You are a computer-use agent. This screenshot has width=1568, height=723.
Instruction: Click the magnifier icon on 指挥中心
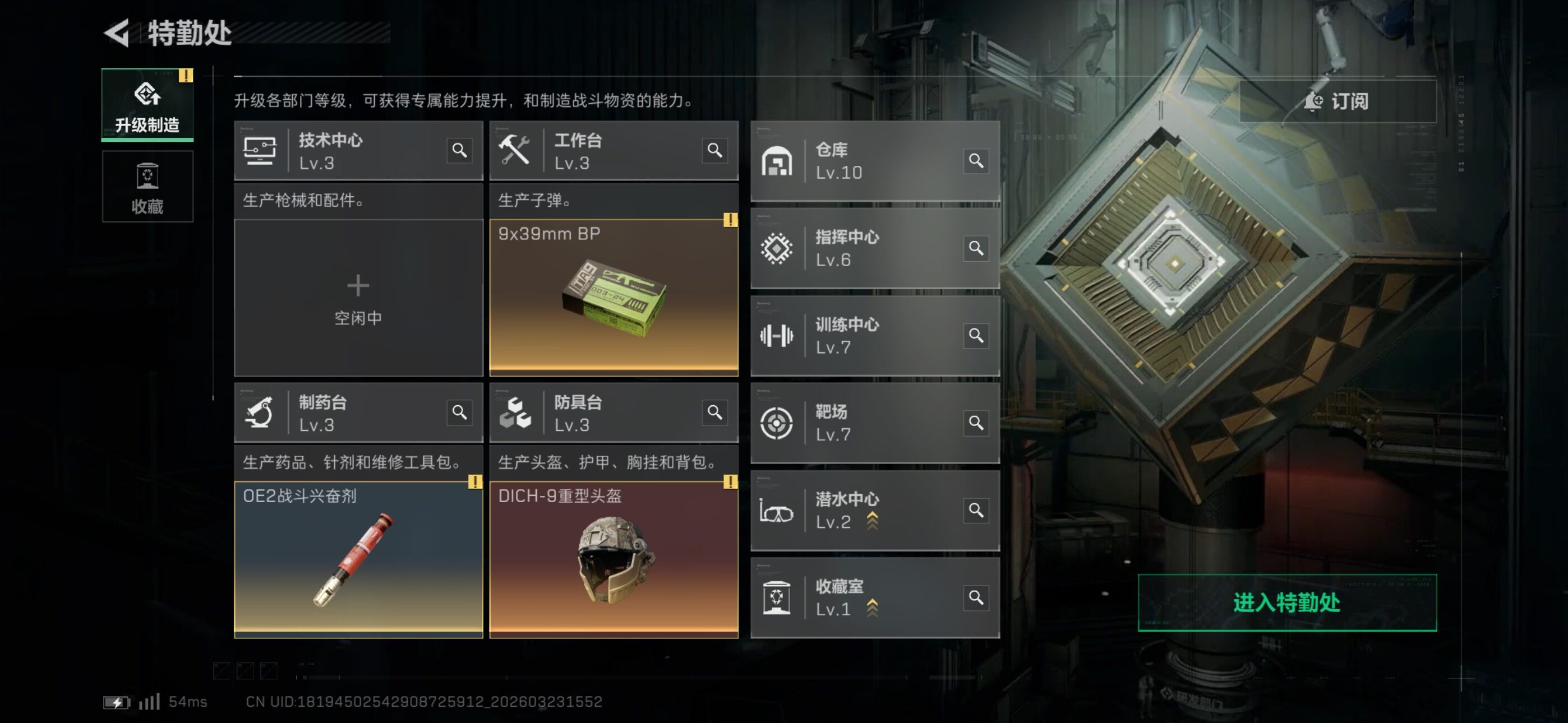coord(976,248)
